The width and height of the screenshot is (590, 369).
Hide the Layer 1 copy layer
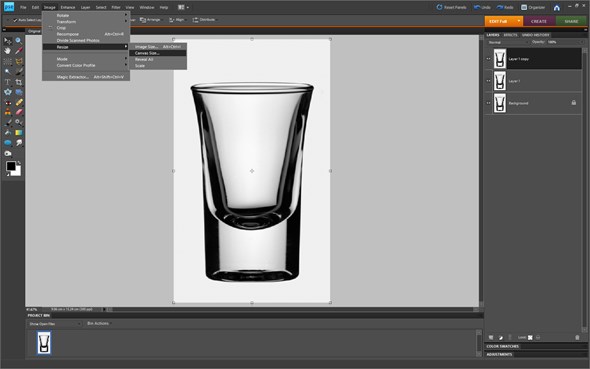488,59
